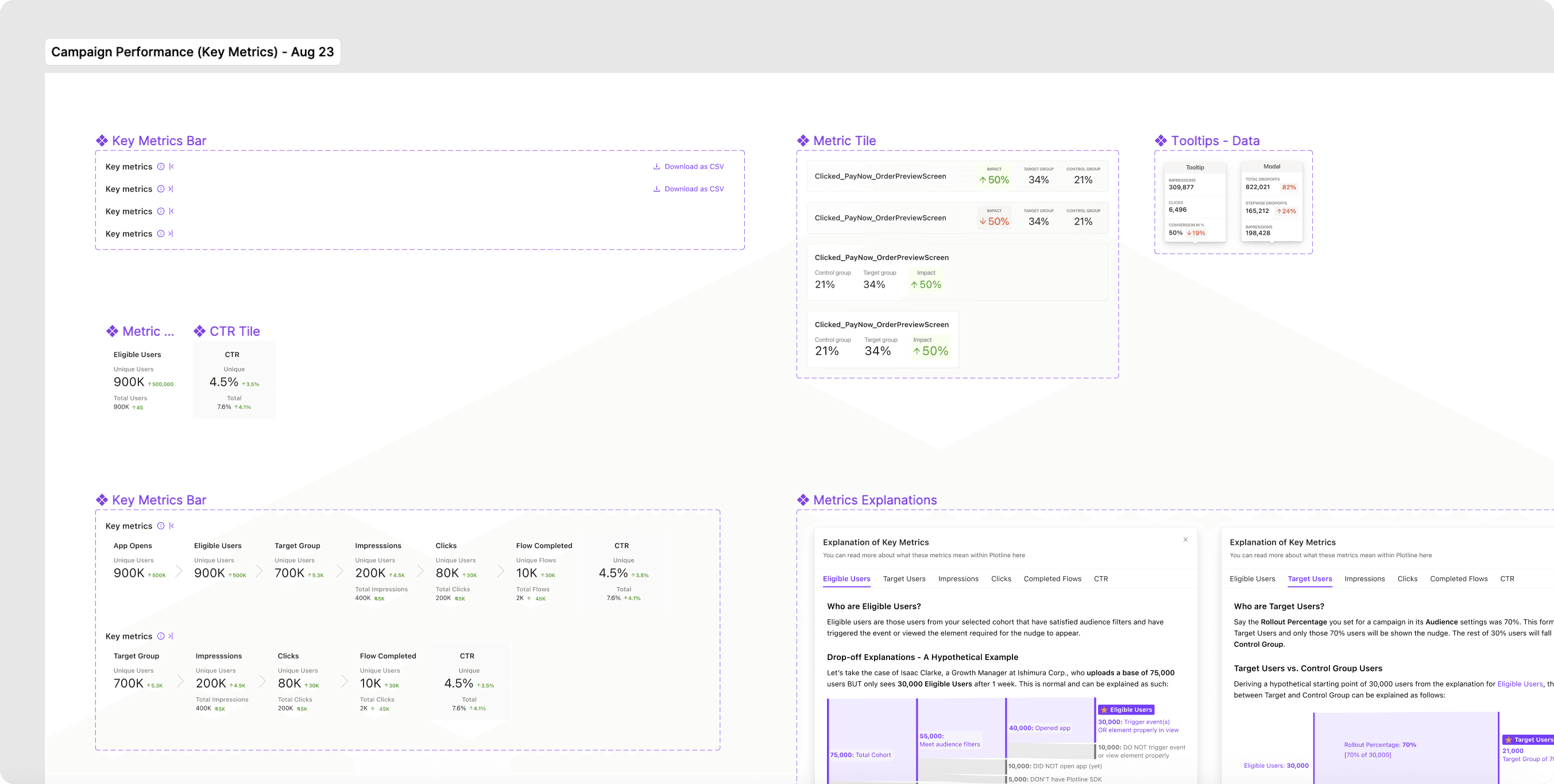Collapse the Key metrics bar above App Opens
The height and width of the screenshot is (784, 1554).
172,526
